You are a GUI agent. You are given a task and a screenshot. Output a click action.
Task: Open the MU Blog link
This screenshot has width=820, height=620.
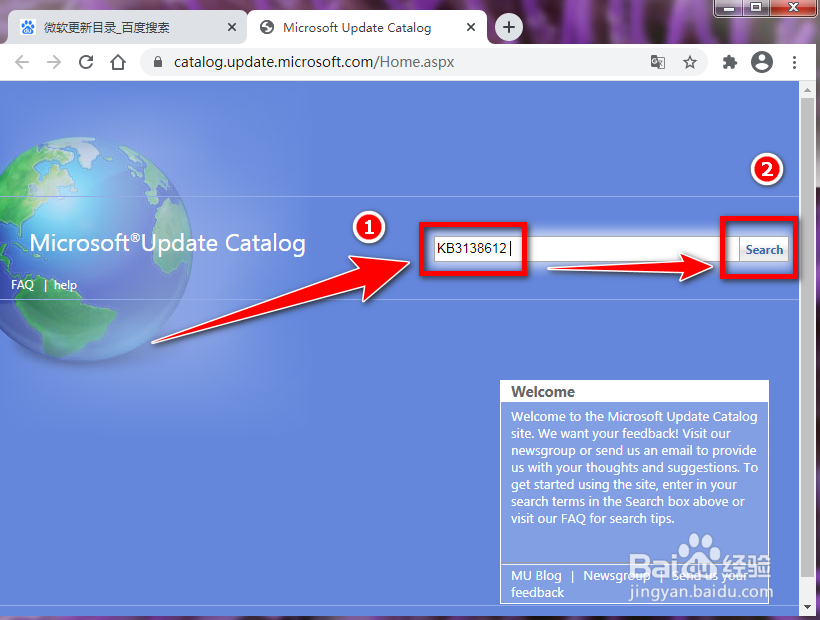pos(536,576)
